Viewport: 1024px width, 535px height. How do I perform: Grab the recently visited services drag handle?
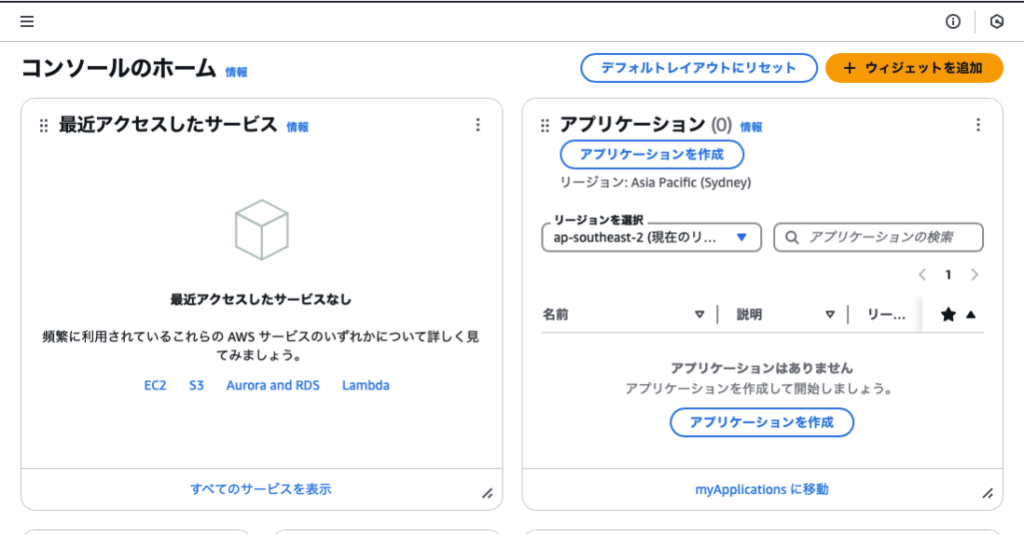tap(44, 126)
